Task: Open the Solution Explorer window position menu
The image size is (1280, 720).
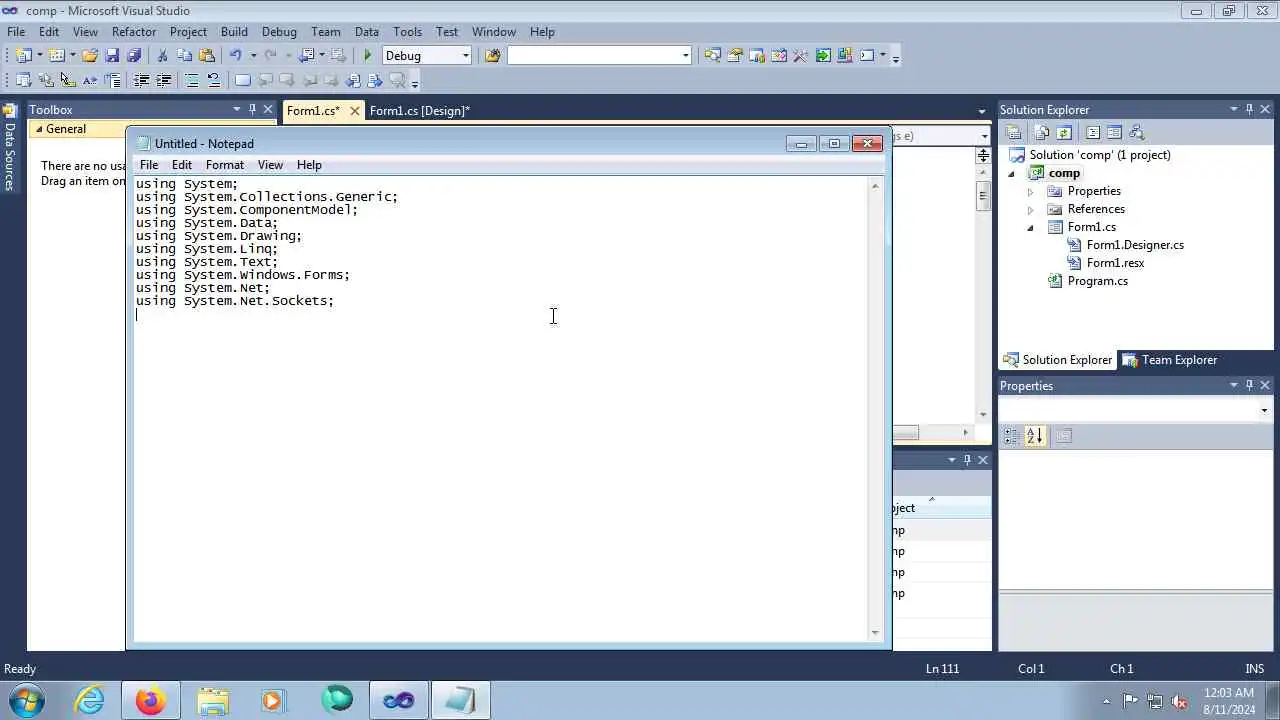Action: [1234, 109]
